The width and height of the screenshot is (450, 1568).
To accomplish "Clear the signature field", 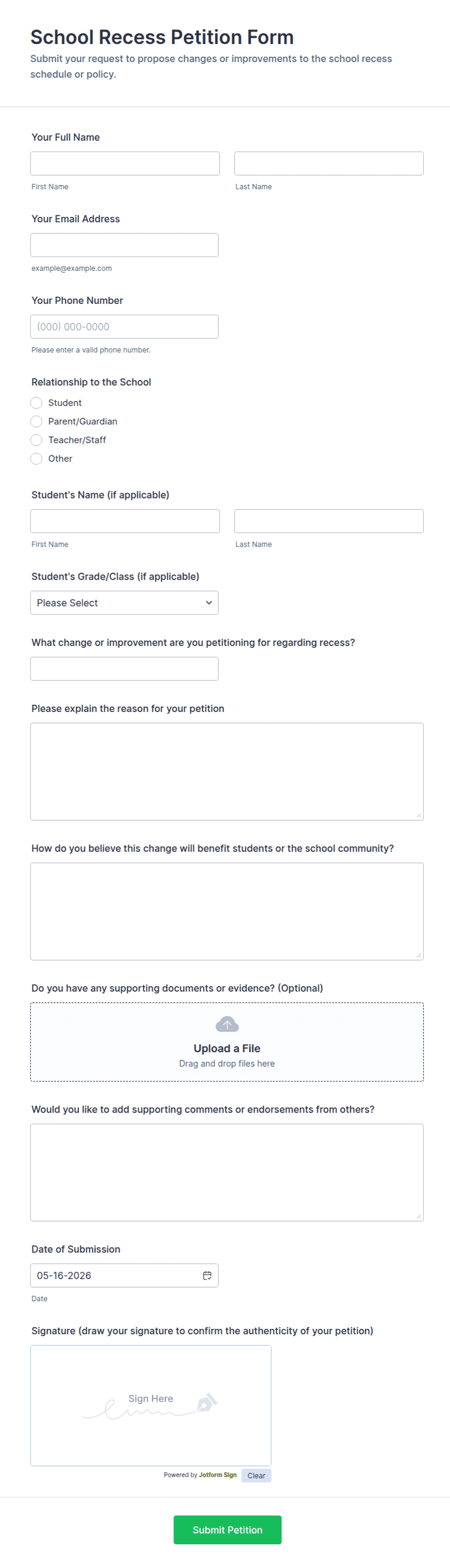I will point(256,1476).
